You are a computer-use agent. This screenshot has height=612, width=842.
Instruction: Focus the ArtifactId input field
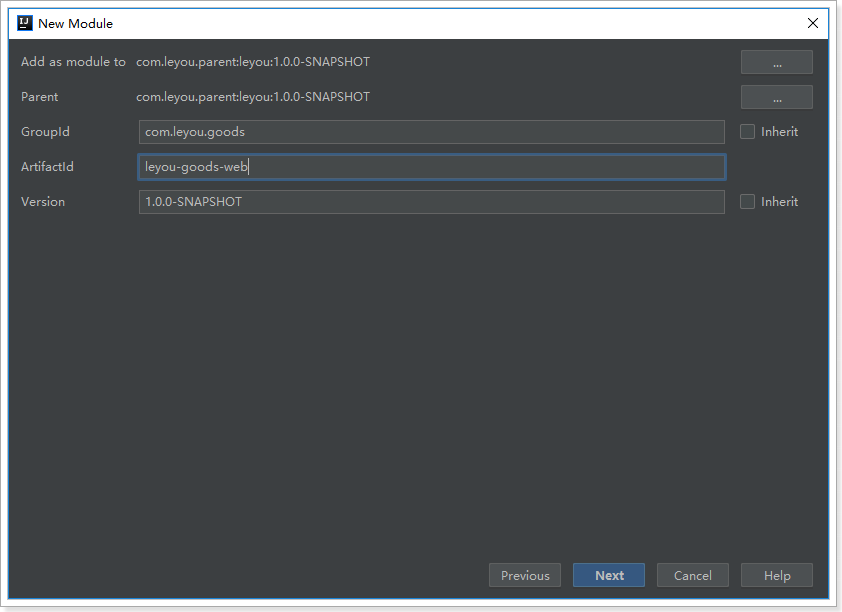[432, 167]
